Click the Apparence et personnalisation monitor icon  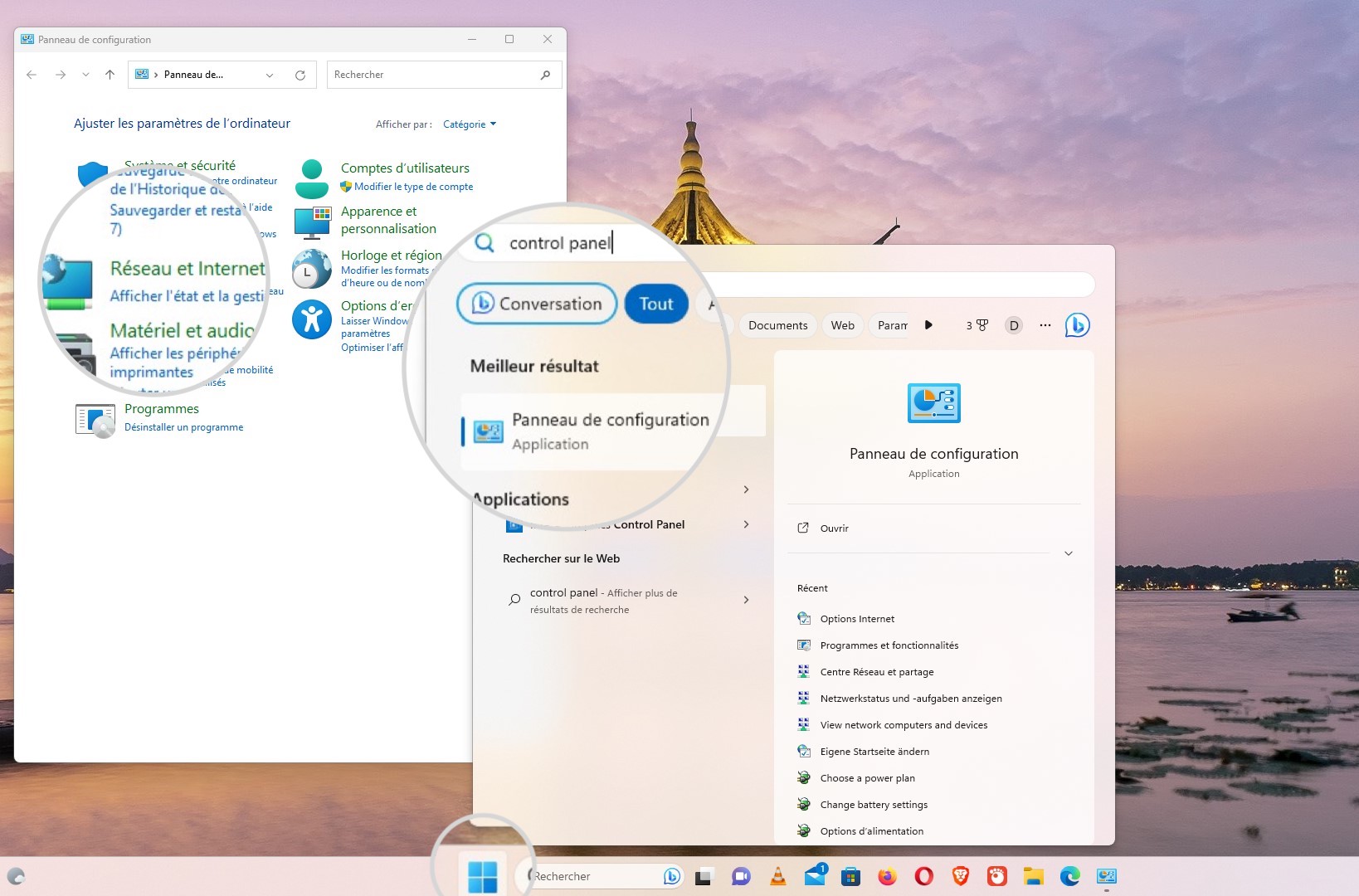click(x=312, y=222)
